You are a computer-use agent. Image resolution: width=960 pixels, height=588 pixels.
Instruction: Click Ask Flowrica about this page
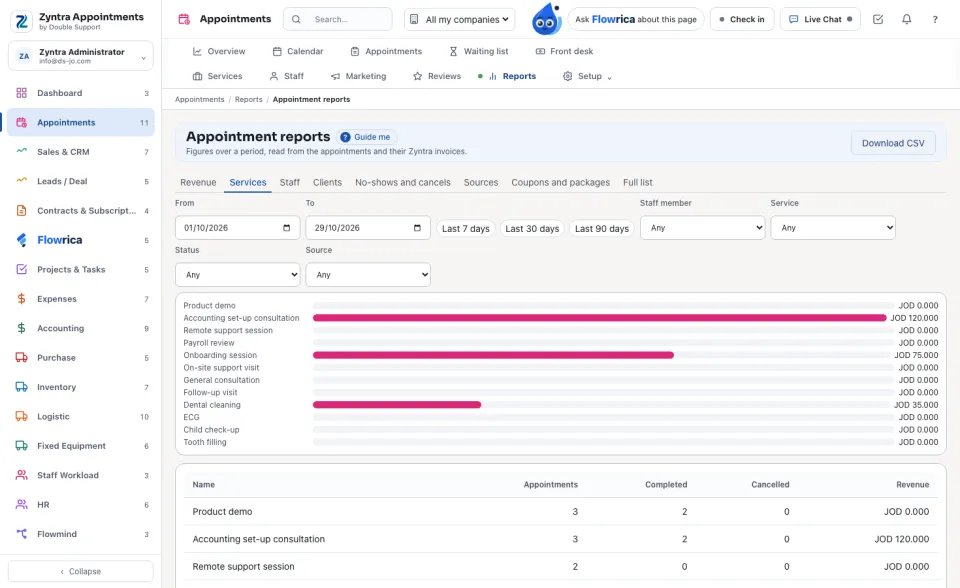(636, 20)
